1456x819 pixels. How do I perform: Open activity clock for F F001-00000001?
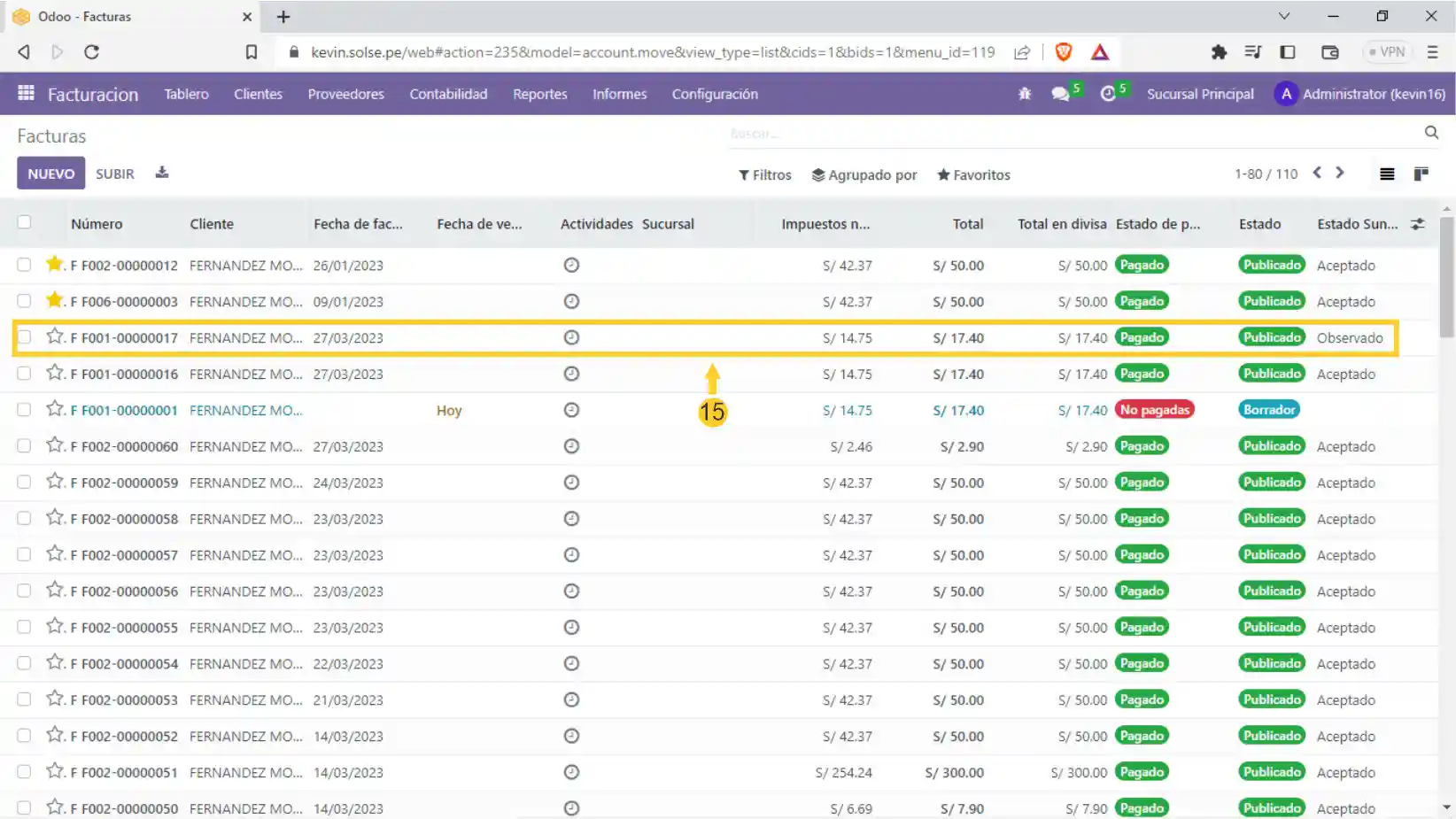pyautogui.click(x=571, y=410)
